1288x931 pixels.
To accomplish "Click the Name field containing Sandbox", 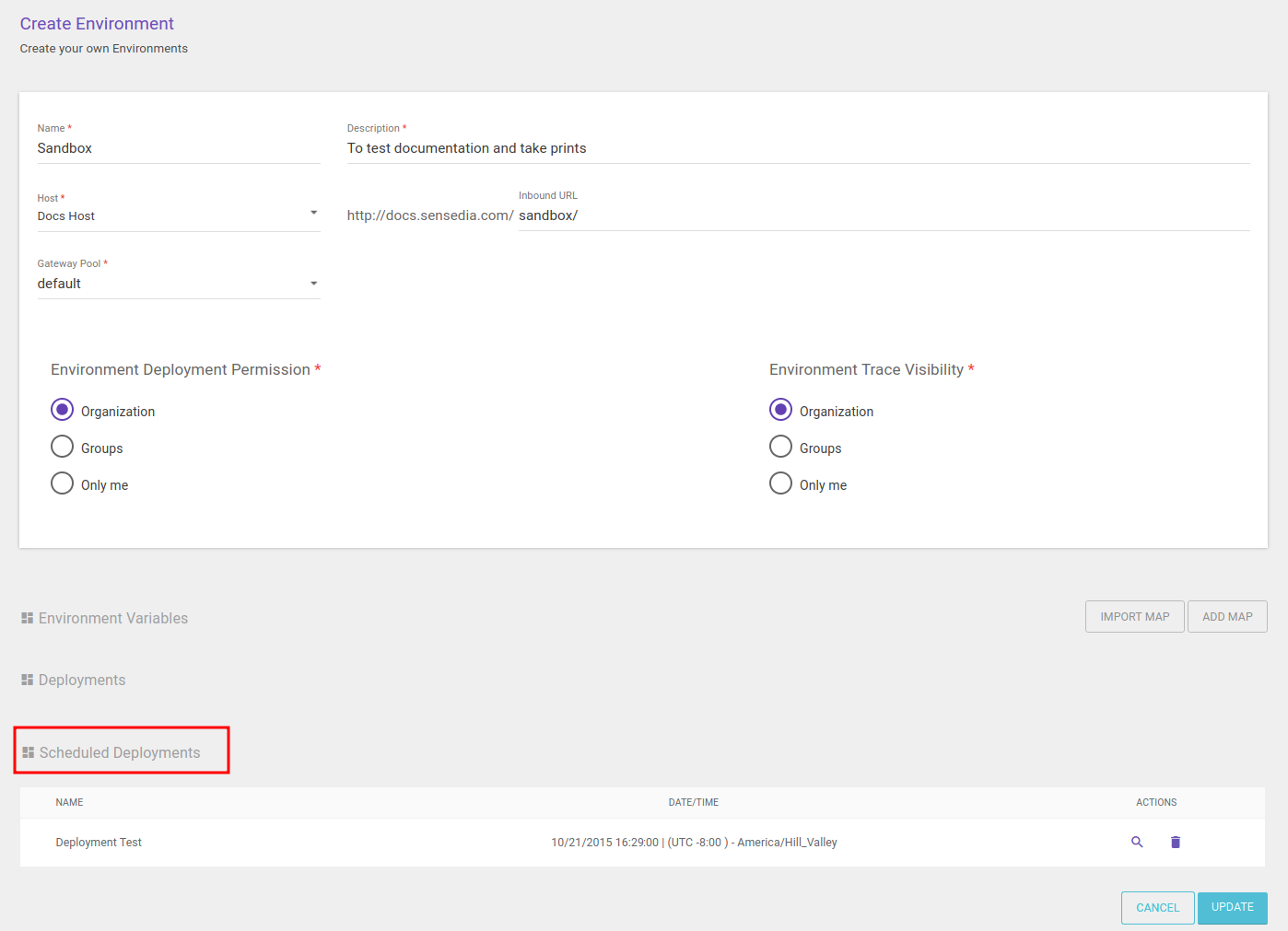I will click(178, 148).
